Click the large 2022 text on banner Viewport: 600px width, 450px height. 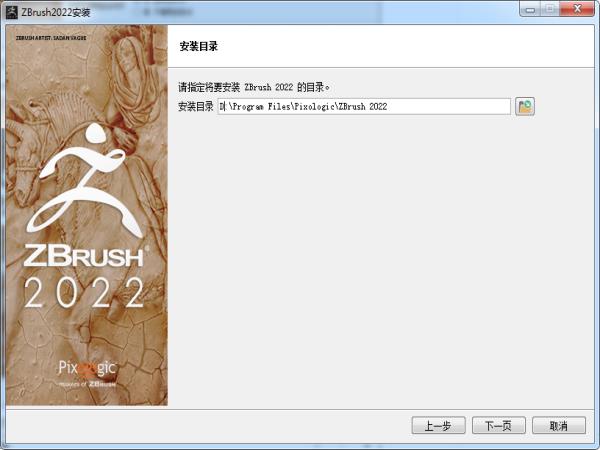coord(86,292)
